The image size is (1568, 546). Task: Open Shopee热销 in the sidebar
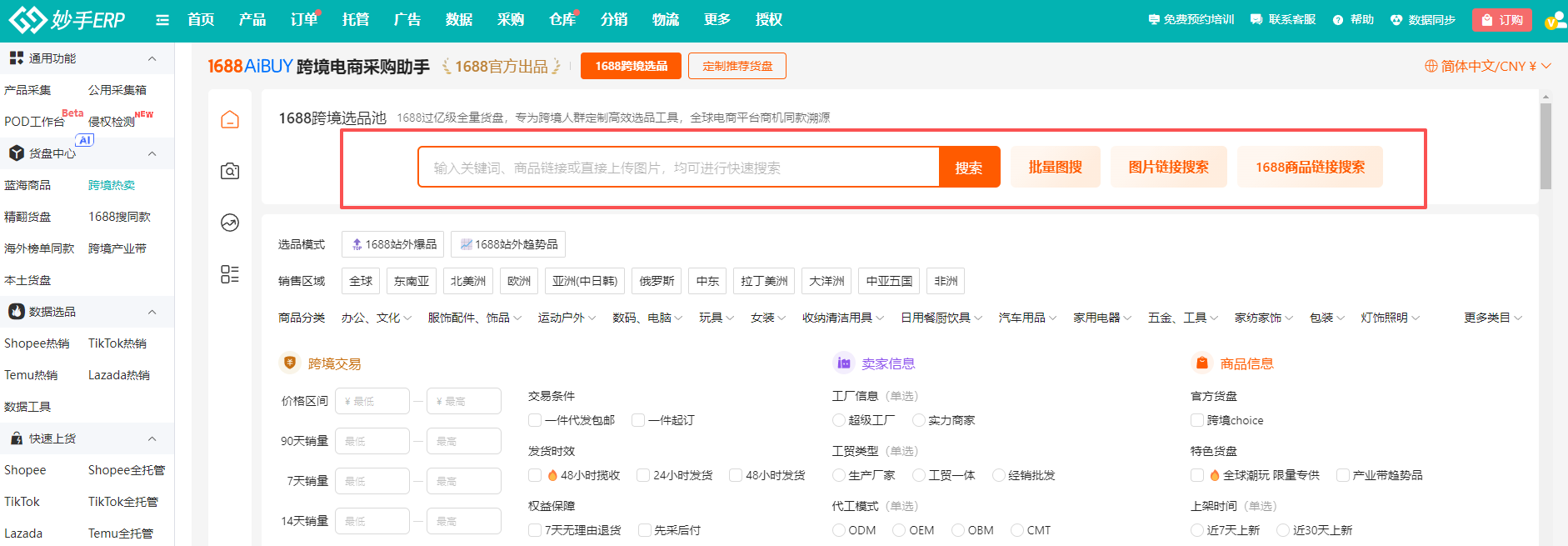[x=37, y=343]
